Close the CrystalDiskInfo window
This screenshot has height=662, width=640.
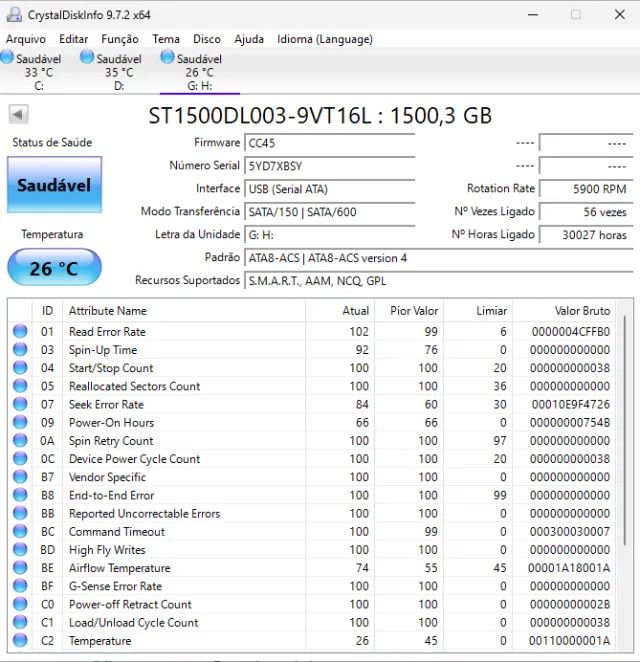click(620, 15)
